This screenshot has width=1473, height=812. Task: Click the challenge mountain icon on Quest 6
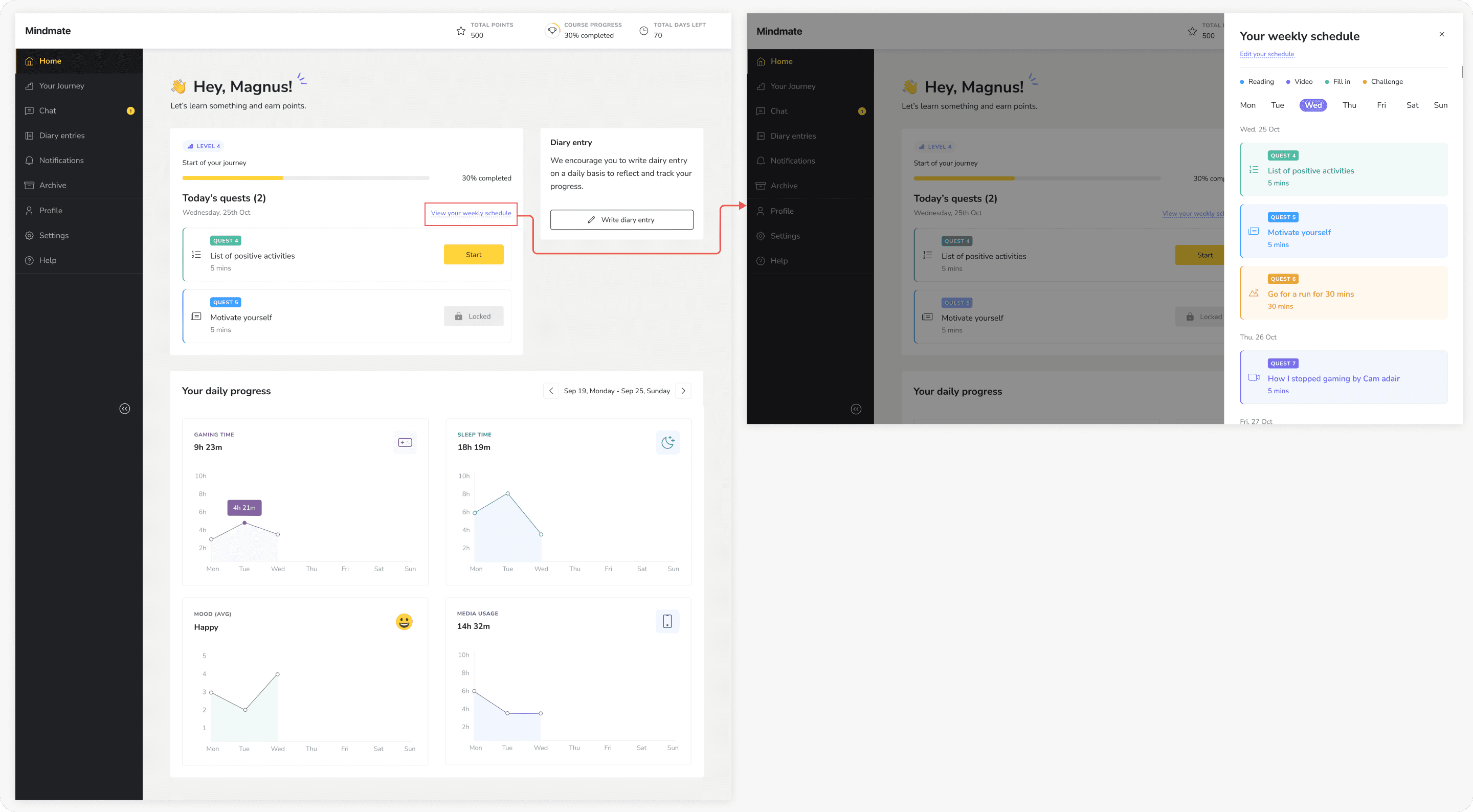click(1254, 293)
